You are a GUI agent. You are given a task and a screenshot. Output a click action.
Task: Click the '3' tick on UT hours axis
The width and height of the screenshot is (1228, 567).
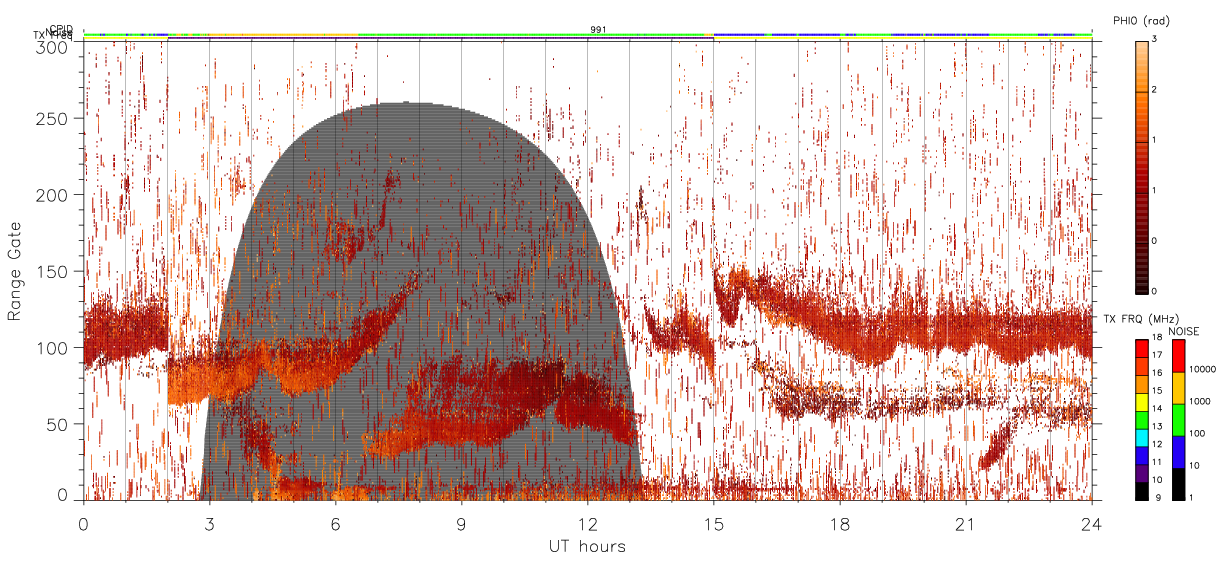point(209,523)
